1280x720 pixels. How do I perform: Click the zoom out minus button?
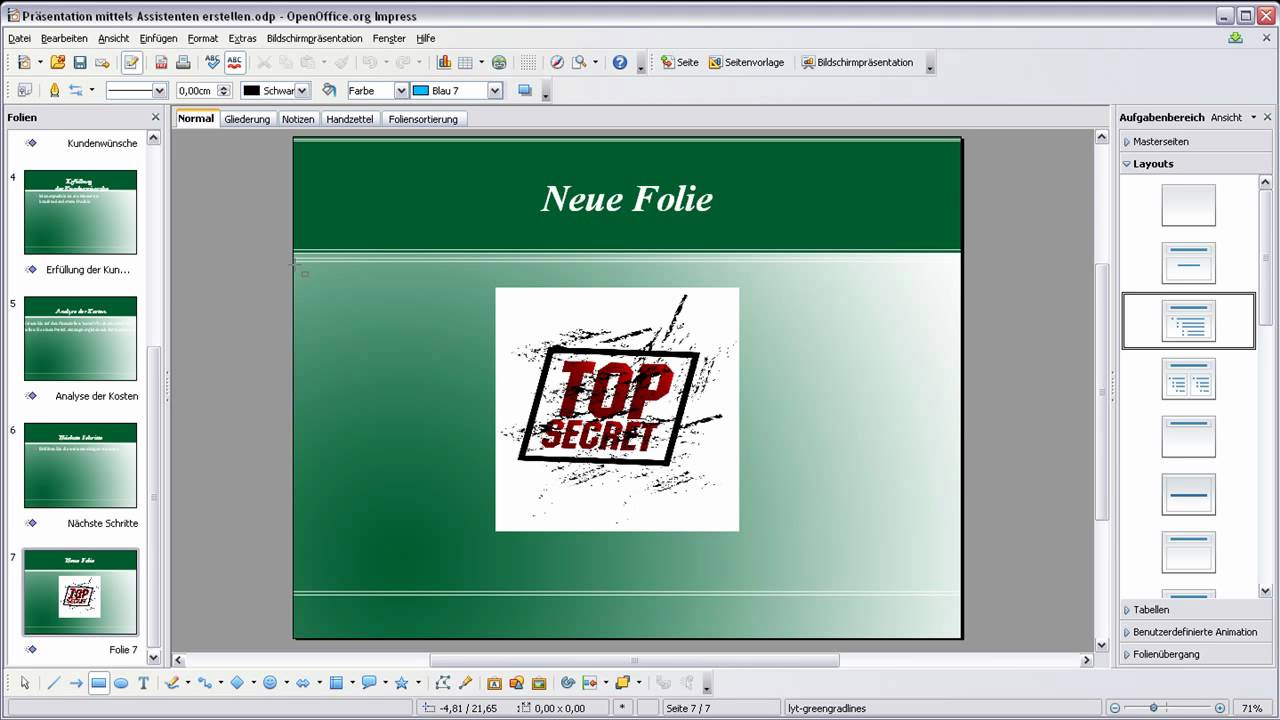pos(1115,708)
